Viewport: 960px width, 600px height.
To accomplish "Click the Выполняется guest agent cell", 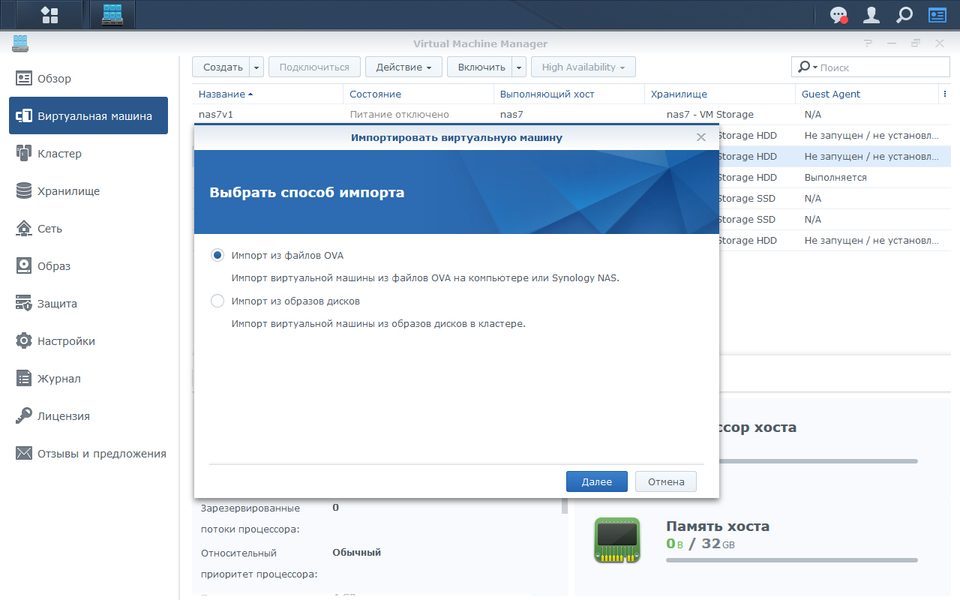I will 835,178.
